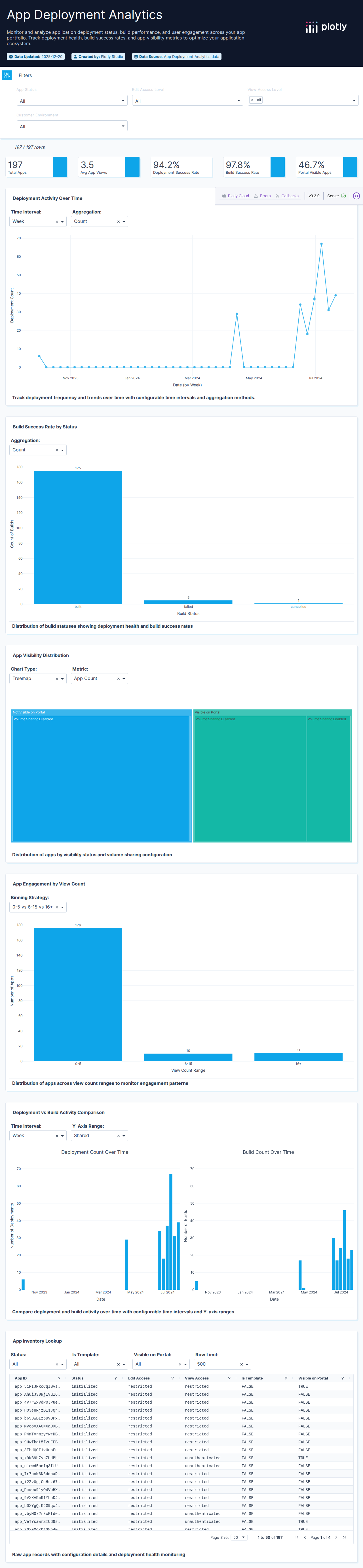Click the 0-5 view count bar
The image size is (363, 1568).
pos(78,995)
